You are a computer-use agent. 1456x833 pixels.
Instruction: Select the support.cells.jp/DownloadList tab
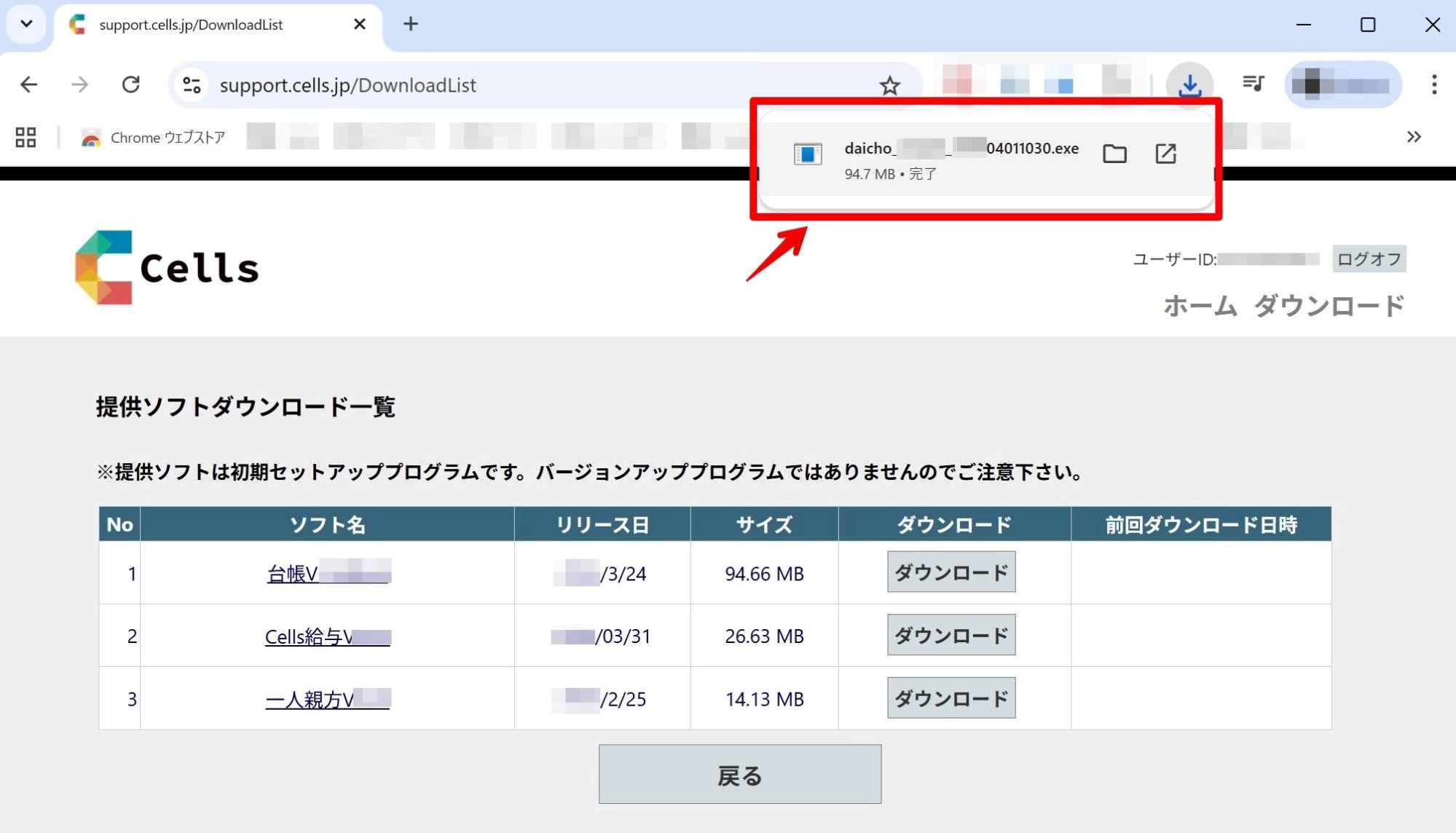tap(219, 25)
